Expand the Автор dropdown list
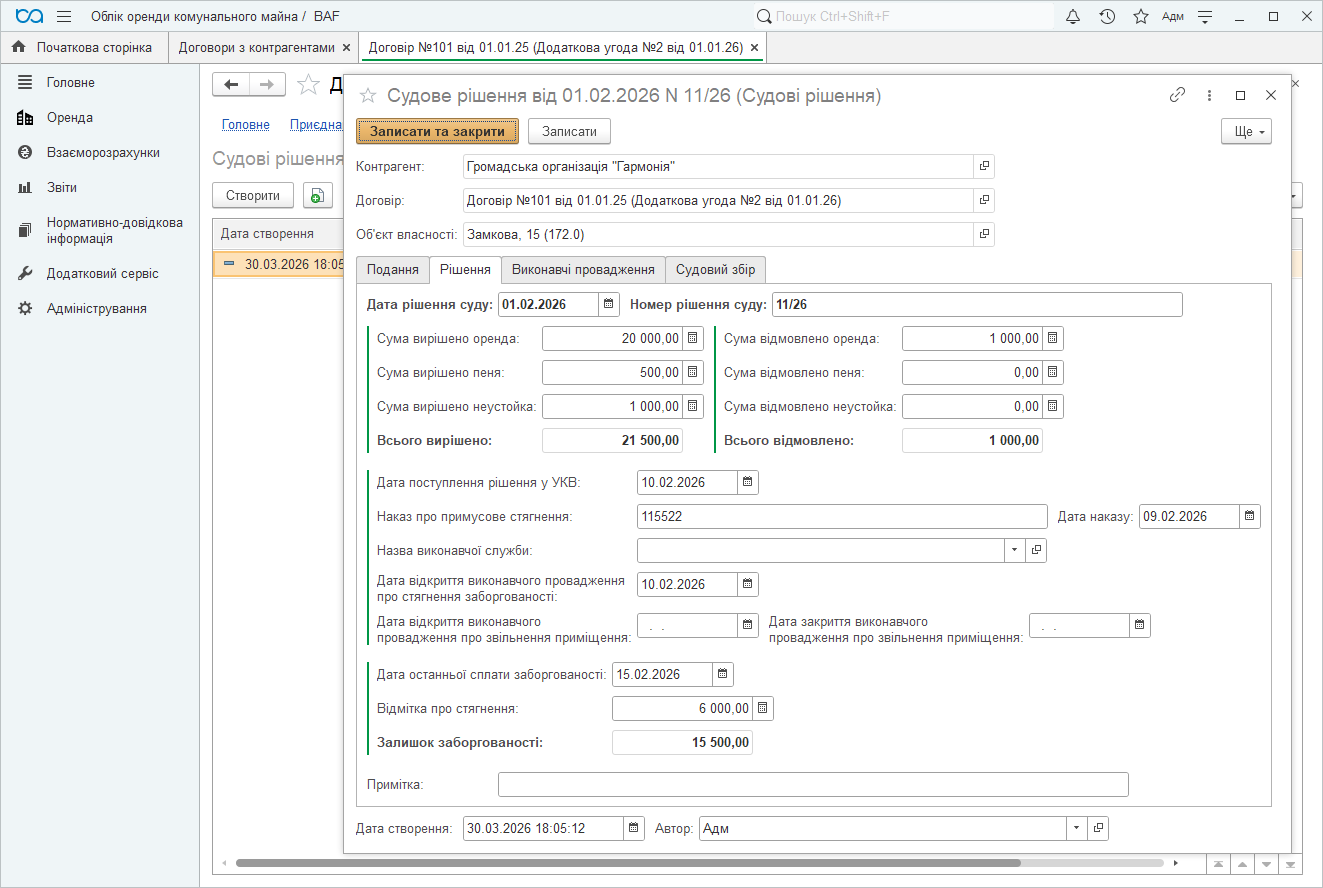 click(1076, 828)
